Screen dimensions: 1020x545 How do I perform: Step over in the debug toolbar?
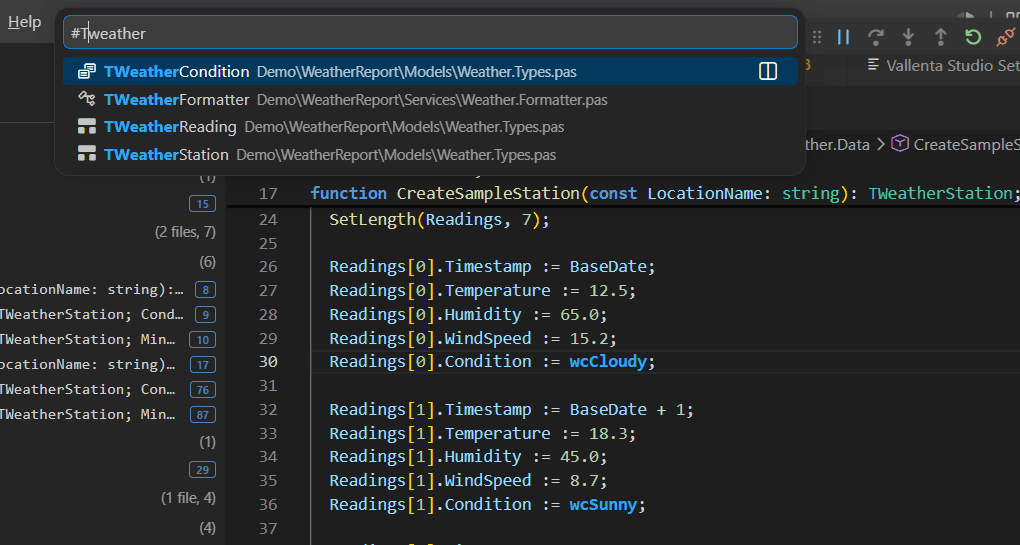(x=876, y=37)
